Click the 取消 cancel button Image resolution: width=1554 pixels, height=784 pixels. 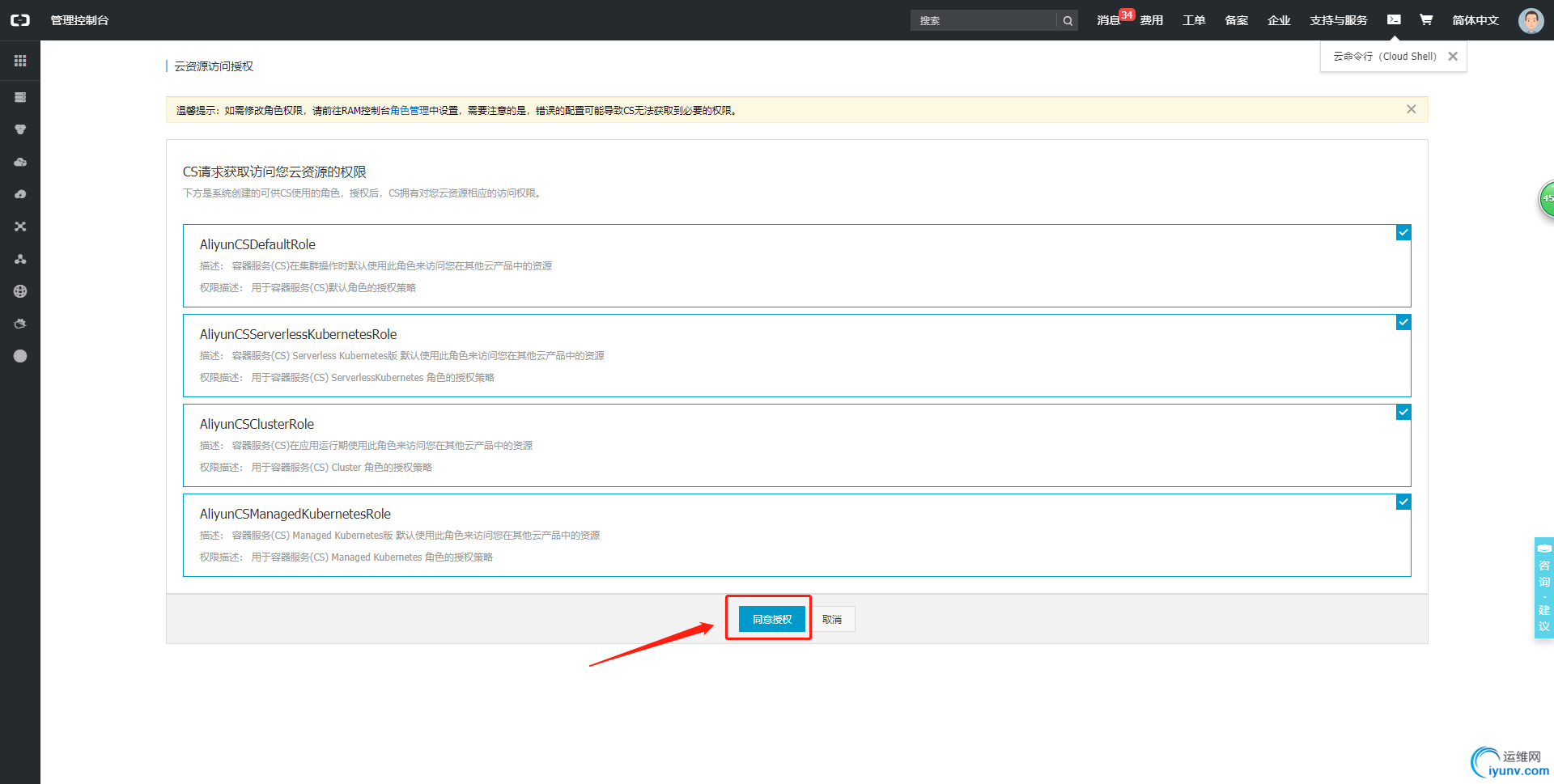(832, 619)
